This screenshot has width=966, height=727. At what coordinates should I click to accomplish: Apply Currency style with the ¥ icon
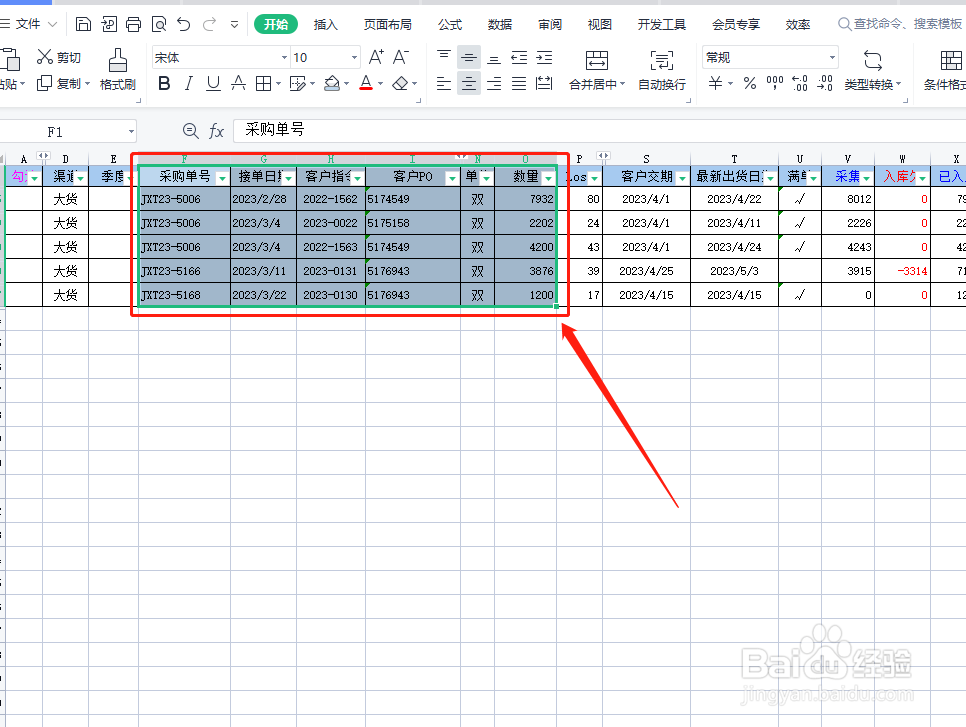click(x=716, y=84)
